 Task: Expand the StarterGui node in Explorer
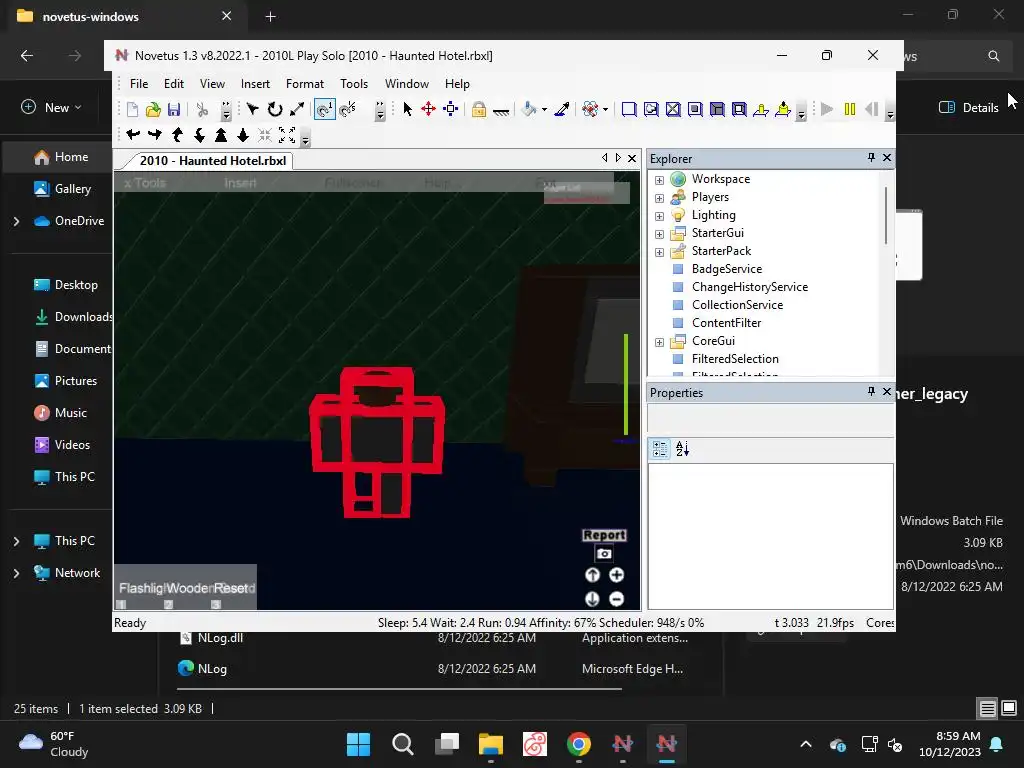660,234
